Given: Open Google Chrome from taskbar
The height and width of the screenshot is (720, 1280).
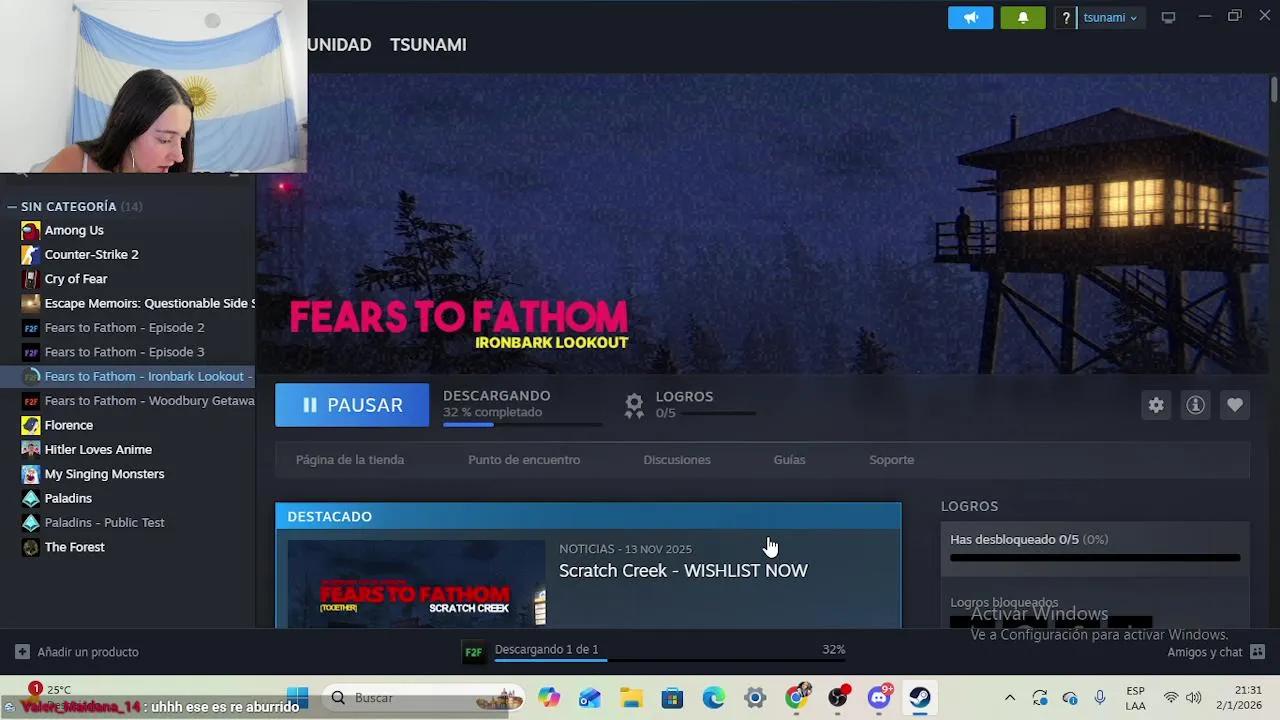Looking at the screenshot, I should tap(796, 697).
